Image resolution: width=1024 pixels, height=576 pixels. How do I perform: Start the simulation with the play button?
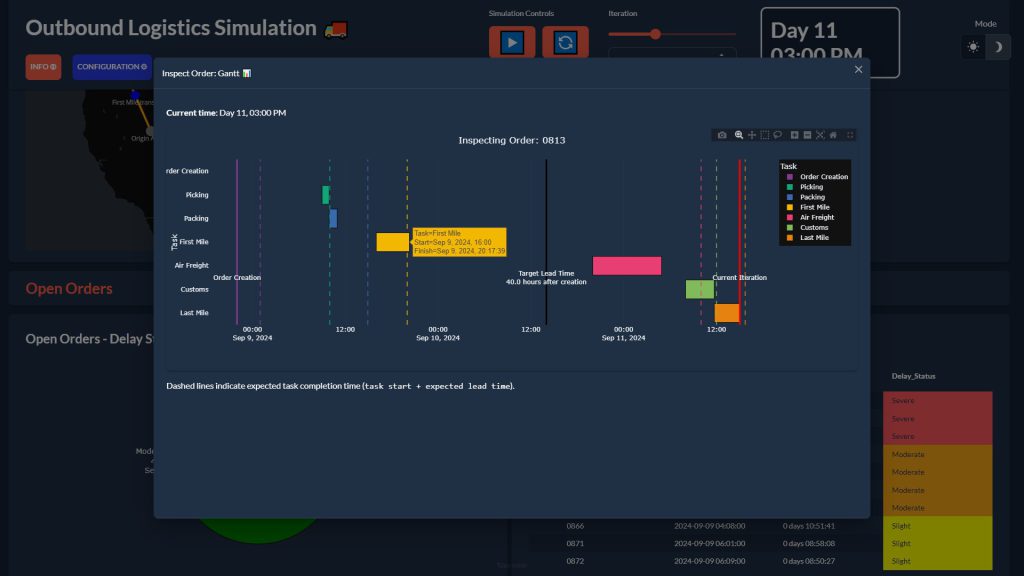[x=512, y=42]
